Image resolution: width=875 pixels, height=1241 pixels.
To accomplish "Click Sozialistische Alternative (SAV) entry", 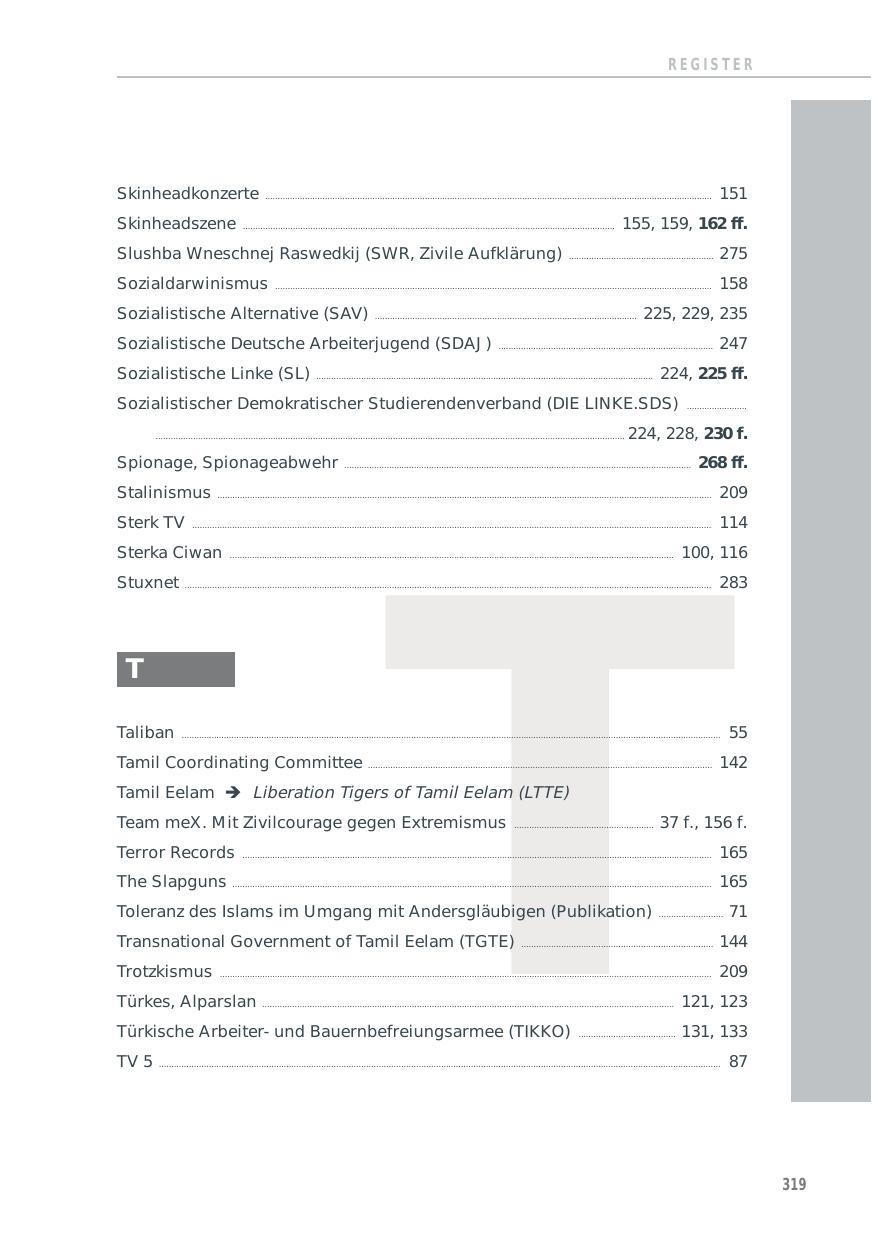I will pyautogui.click(x=242, y=313).
